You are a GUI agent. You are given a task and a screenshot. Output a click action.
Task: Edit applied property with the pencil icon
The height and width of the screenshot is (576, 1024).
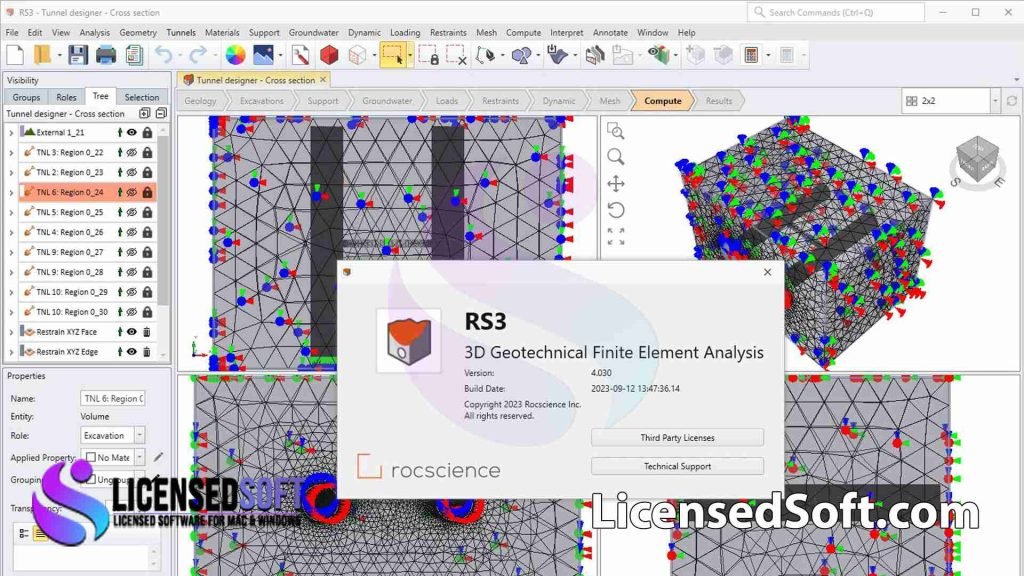158,457
